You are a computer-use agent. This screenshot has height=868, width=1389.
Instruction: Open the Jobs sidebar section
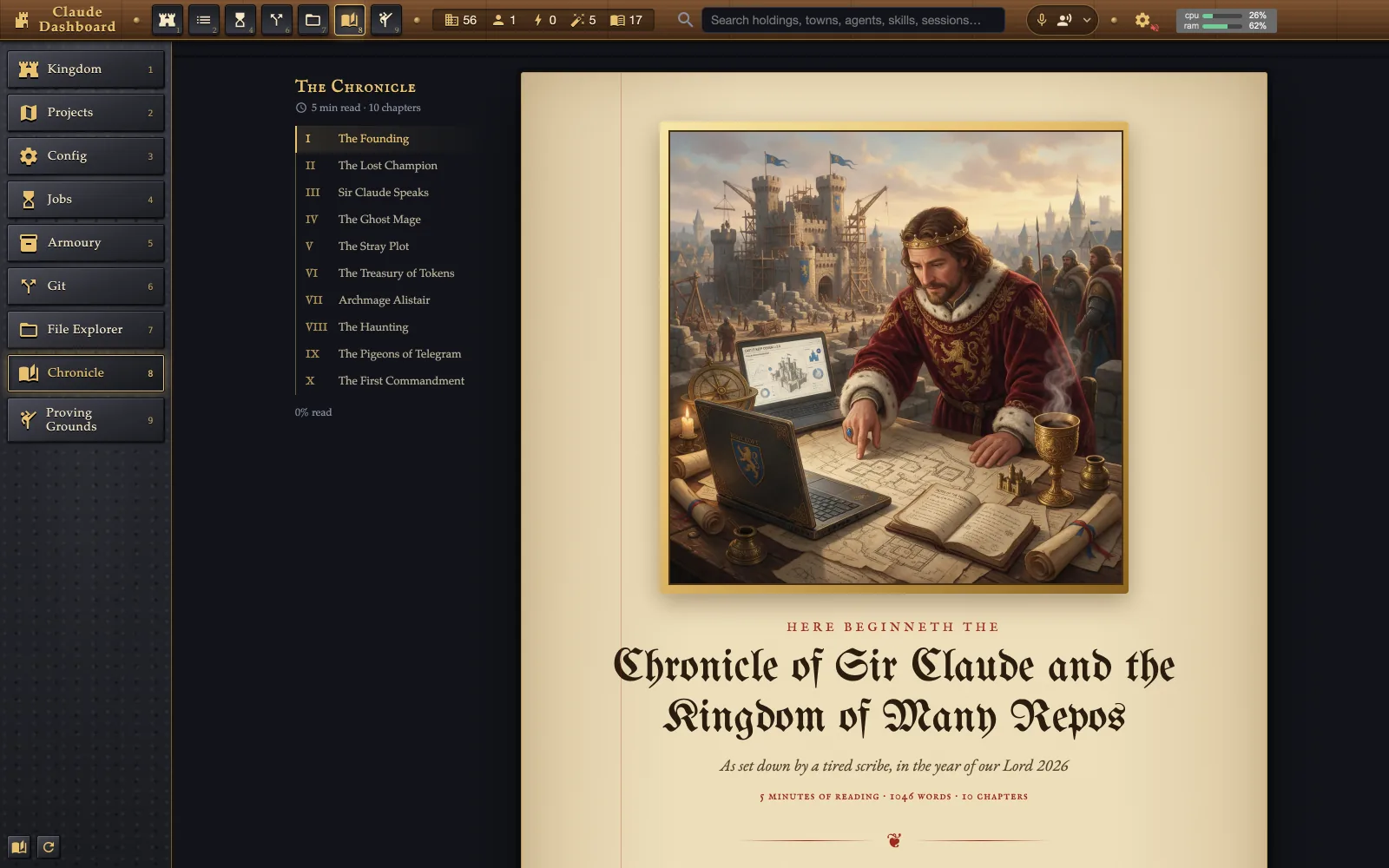tap(86, 200)
